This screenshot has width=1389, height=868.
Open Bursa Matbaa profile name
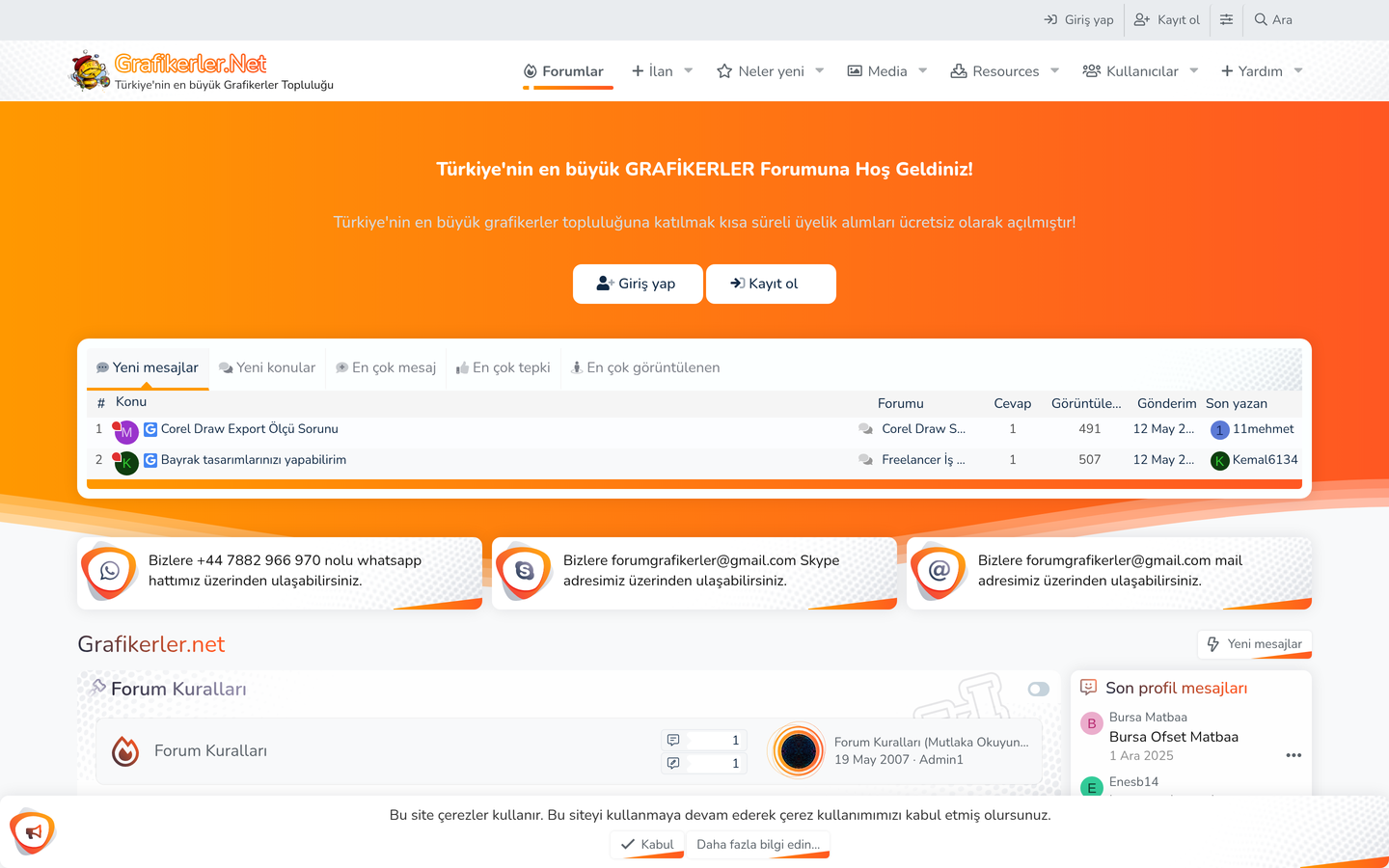[x=1148, y=717]
